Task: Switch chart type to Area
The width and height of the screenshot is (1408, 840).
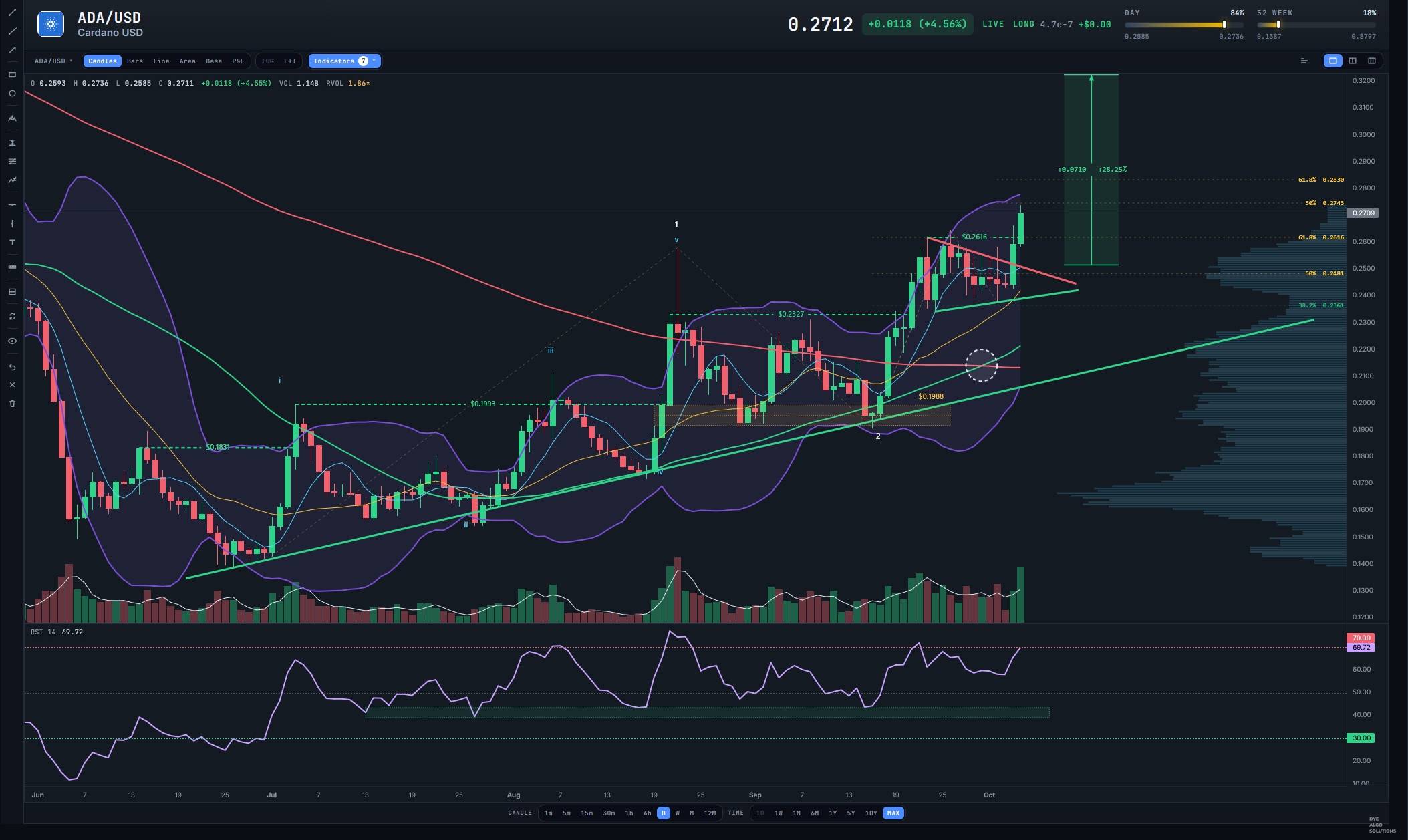Action: (x=188, y=61)
